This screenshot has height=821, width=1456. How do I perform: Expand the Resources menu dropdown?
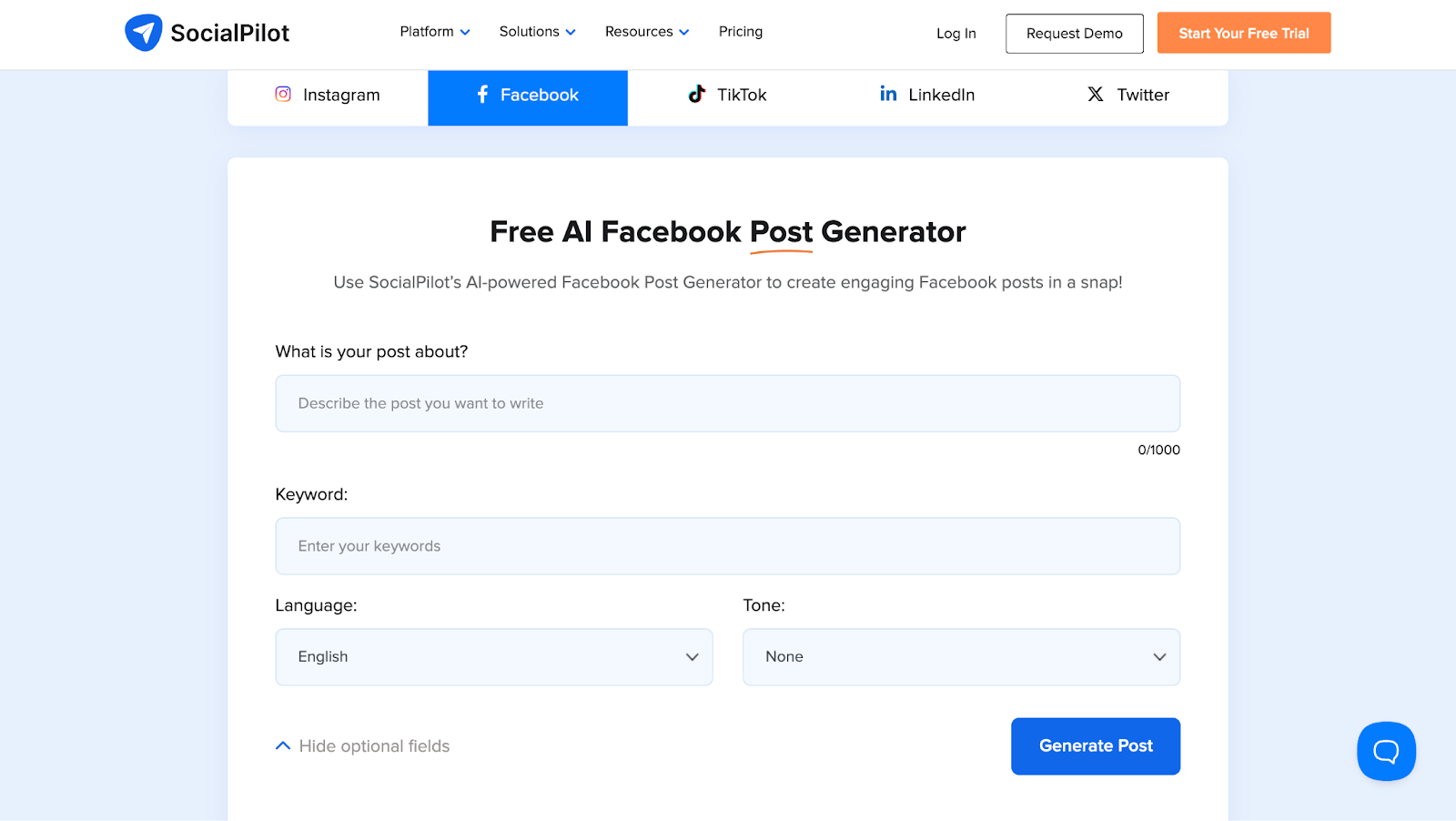click(x=647, y=32)
